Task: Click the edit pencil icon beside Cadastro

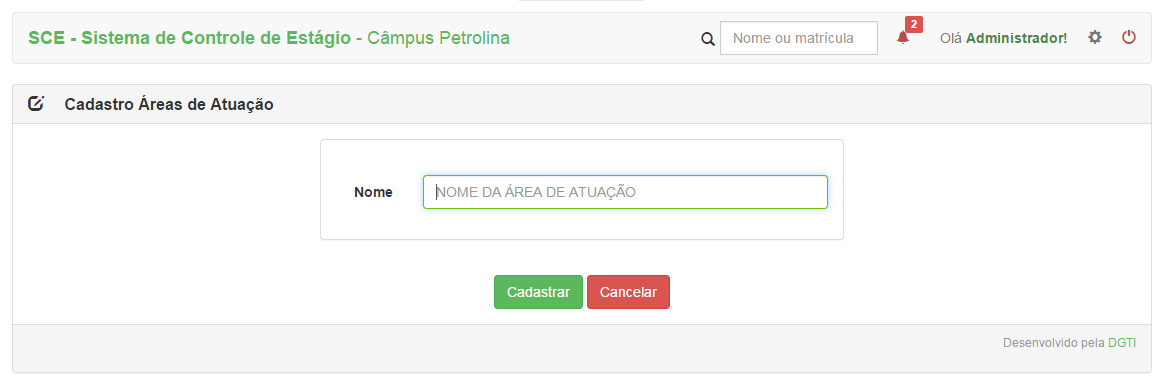Action: point(36,104)
